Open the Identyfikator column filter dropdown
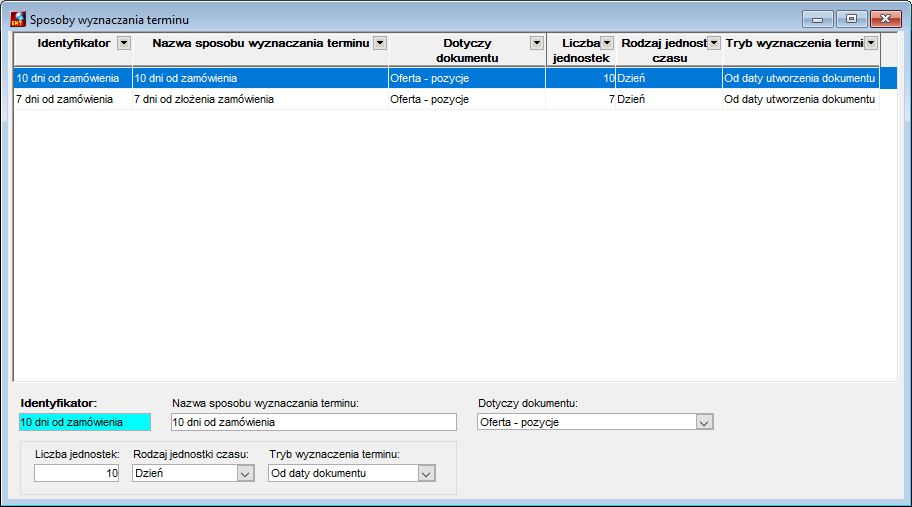This screenshot has width=912, height=507. point(124,43)
